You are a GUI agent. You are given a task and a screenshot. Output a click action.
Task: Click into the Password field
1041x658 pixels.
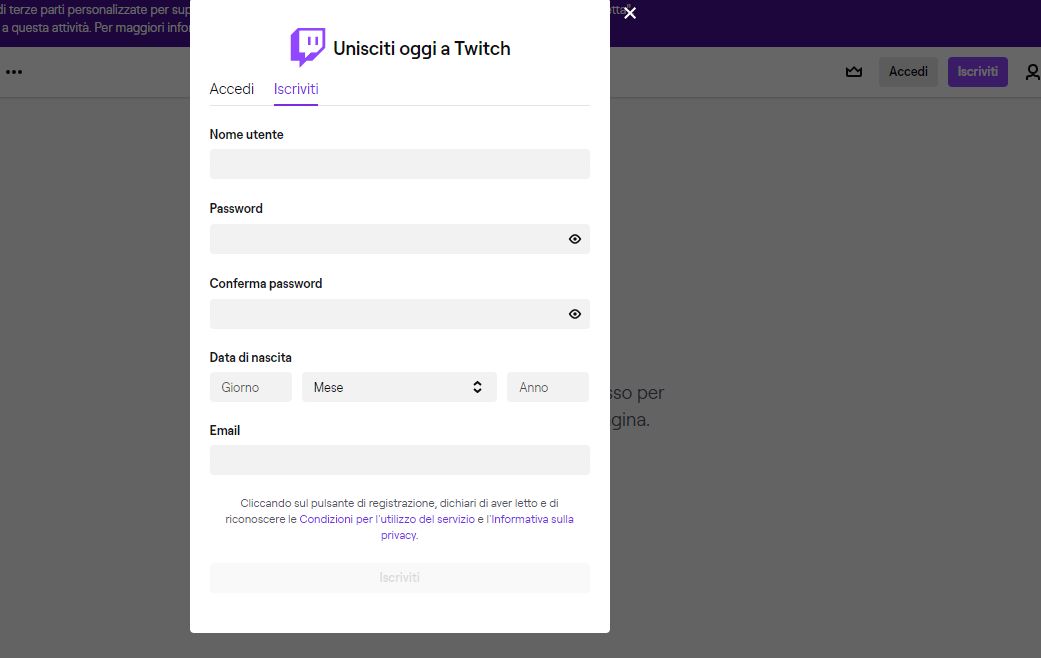385,239
